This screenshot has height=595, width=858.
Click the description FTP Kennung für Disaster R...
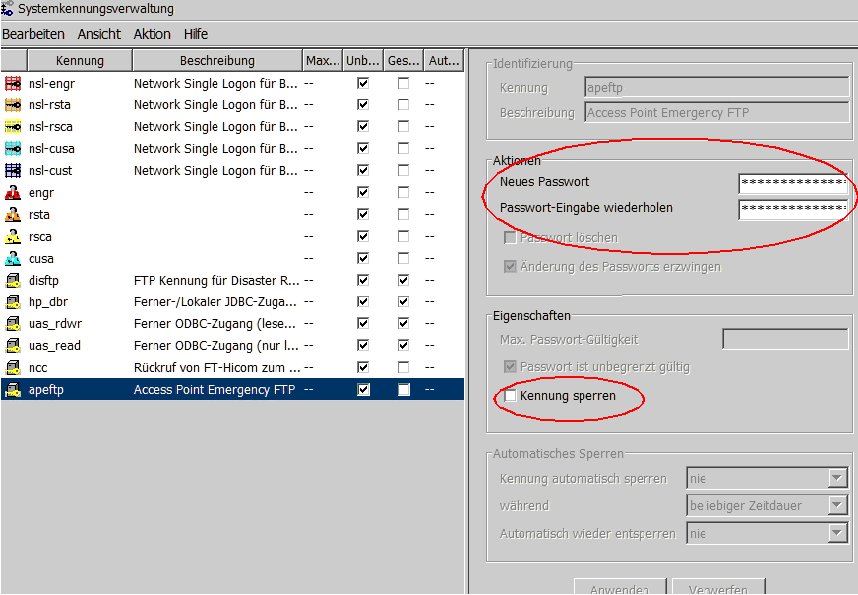pyautogui.click(x=217, y=280)
